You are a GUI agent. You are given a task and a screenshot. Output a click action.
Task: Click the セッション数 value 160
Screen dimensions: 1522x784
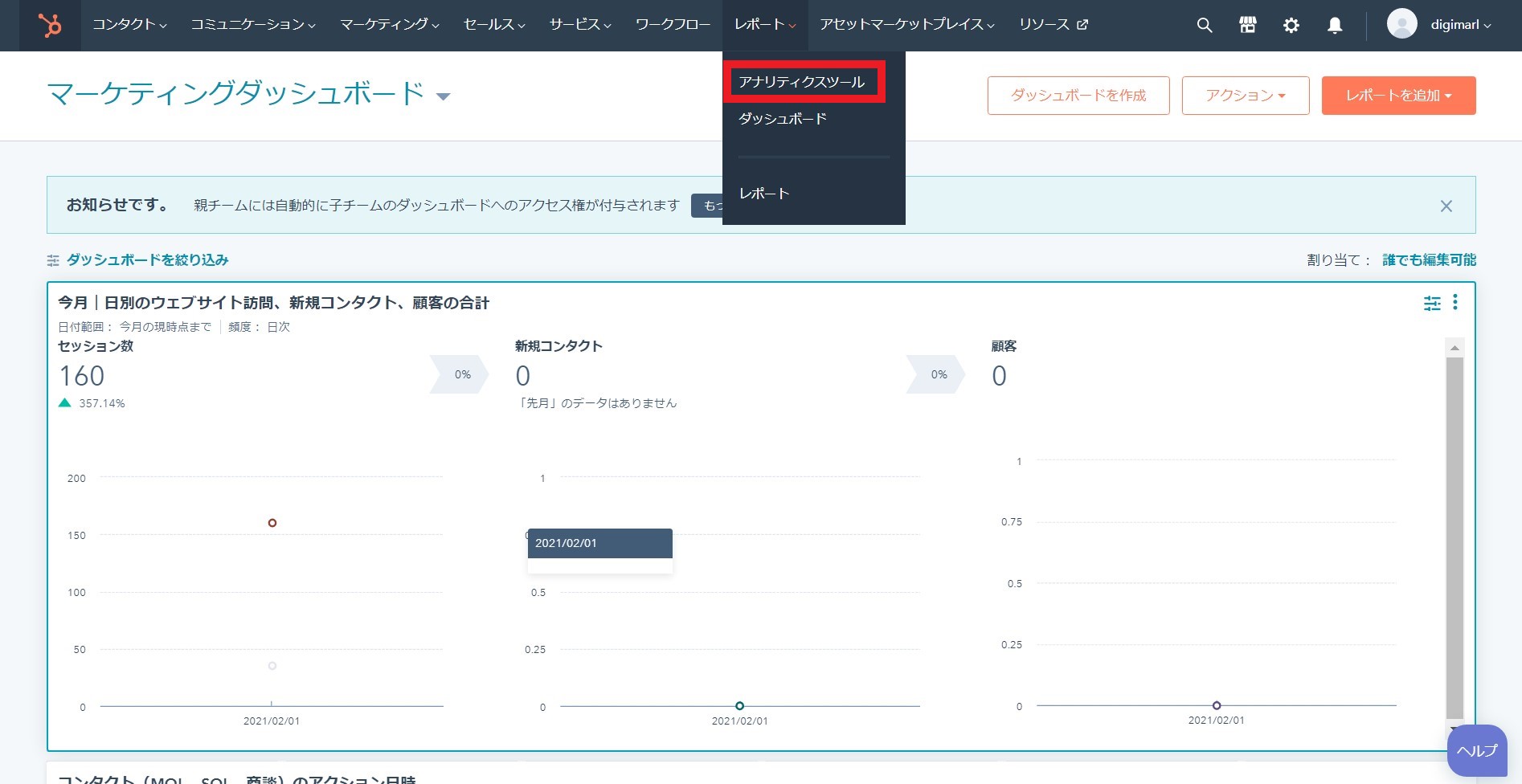click(82, 376)
